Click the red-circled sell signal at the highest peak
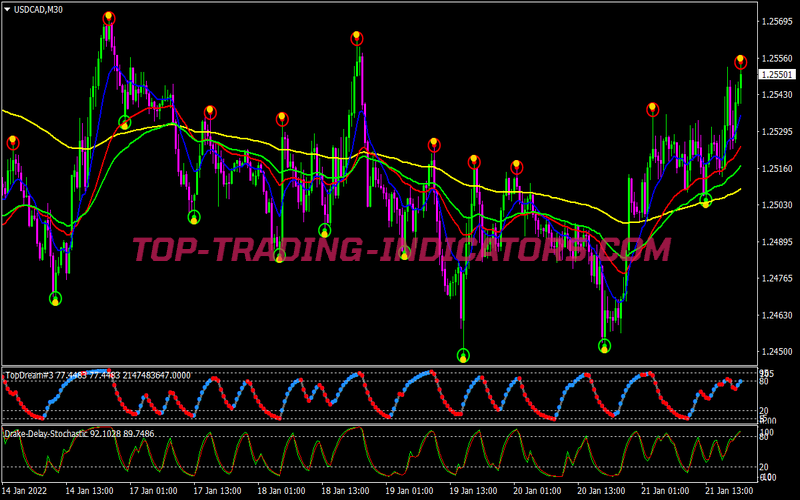Screen dimensions: 800x500 [109, 19]
